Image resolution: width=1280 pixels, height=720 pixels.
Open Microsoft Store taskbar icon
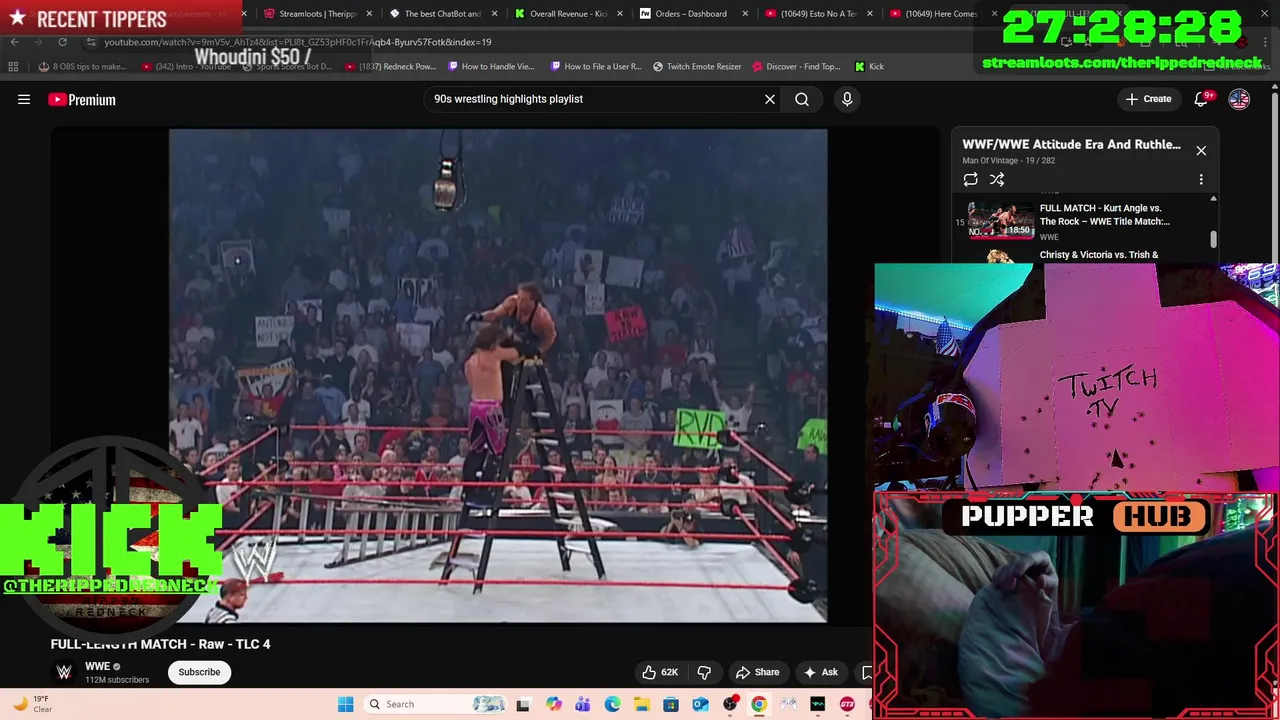pyautogui.click(x=671, y=704)
